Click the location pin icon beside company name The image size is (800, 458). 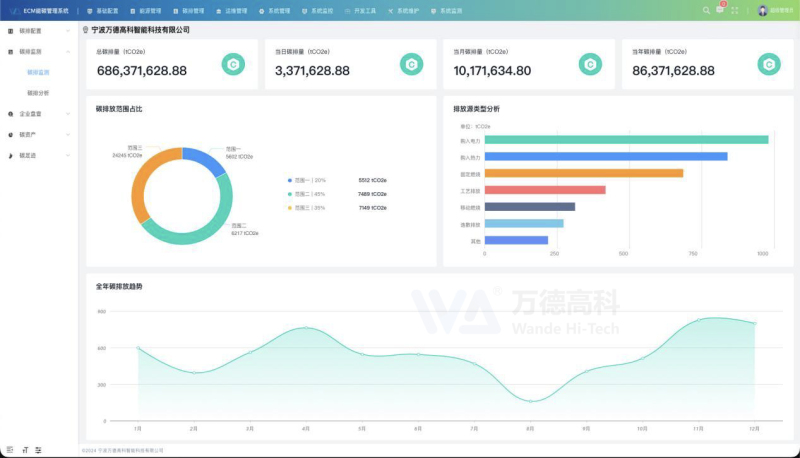85,30
